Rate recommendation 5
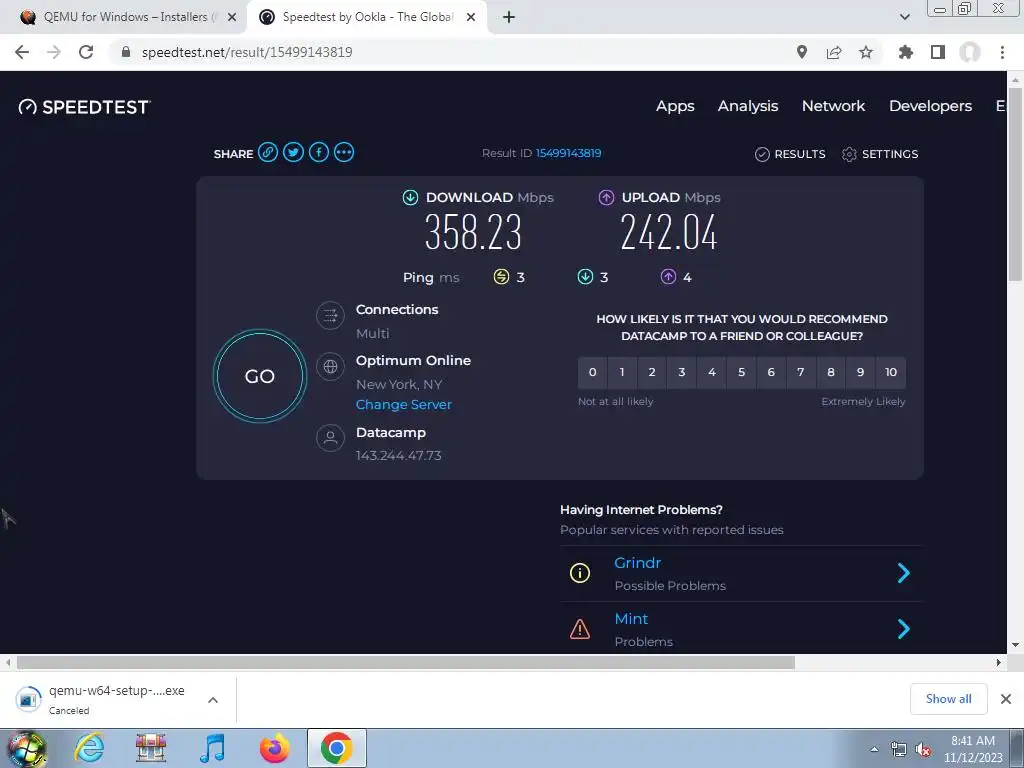 coord(741,372)
